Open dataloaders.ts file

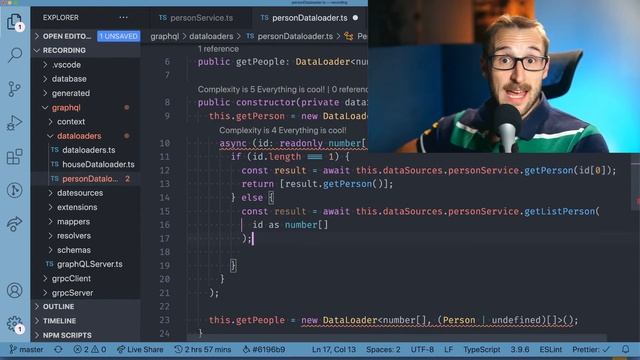[x=86, y=150]
